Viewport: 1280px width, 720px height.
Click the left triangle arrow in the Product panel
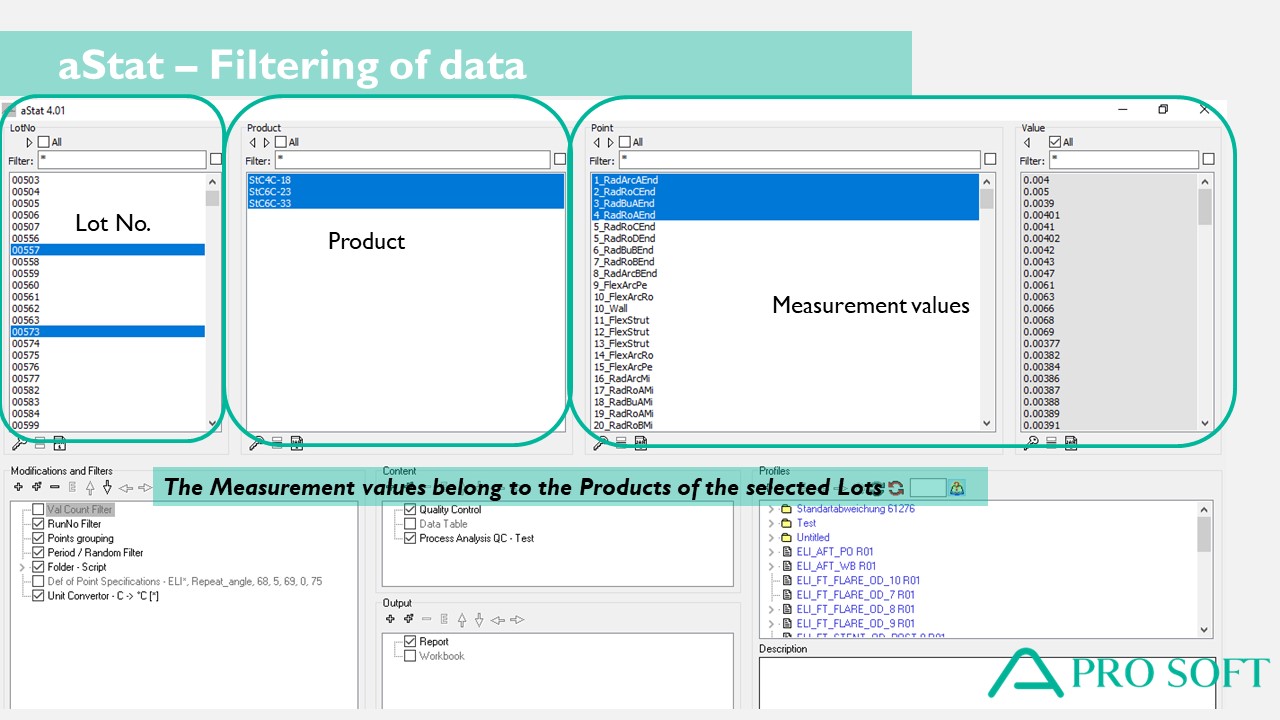253,142
